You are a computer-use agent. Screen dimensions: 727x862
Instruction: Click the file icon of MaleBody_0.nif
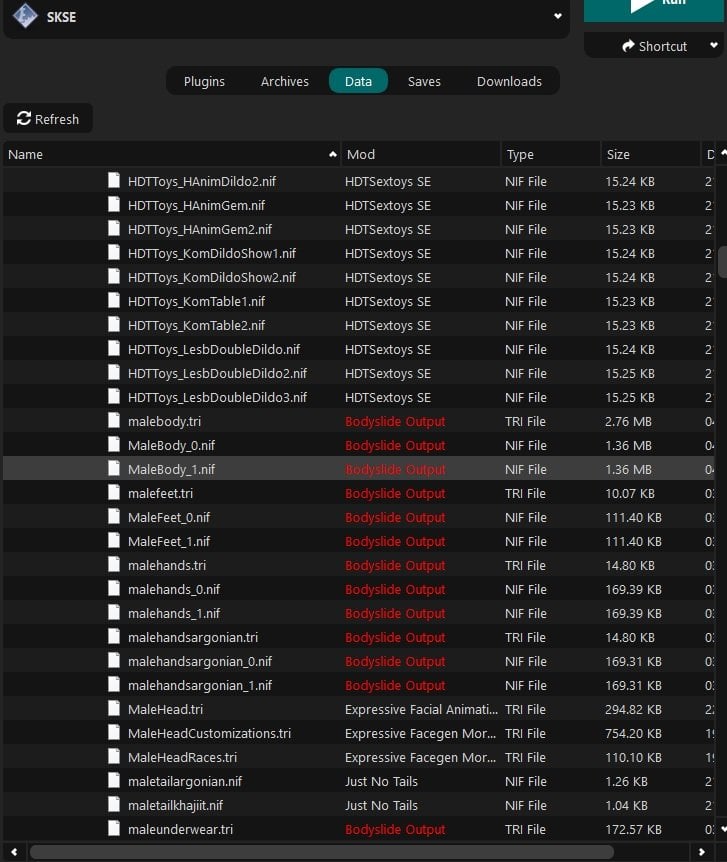pyautogui.click(x=114, y=444)
